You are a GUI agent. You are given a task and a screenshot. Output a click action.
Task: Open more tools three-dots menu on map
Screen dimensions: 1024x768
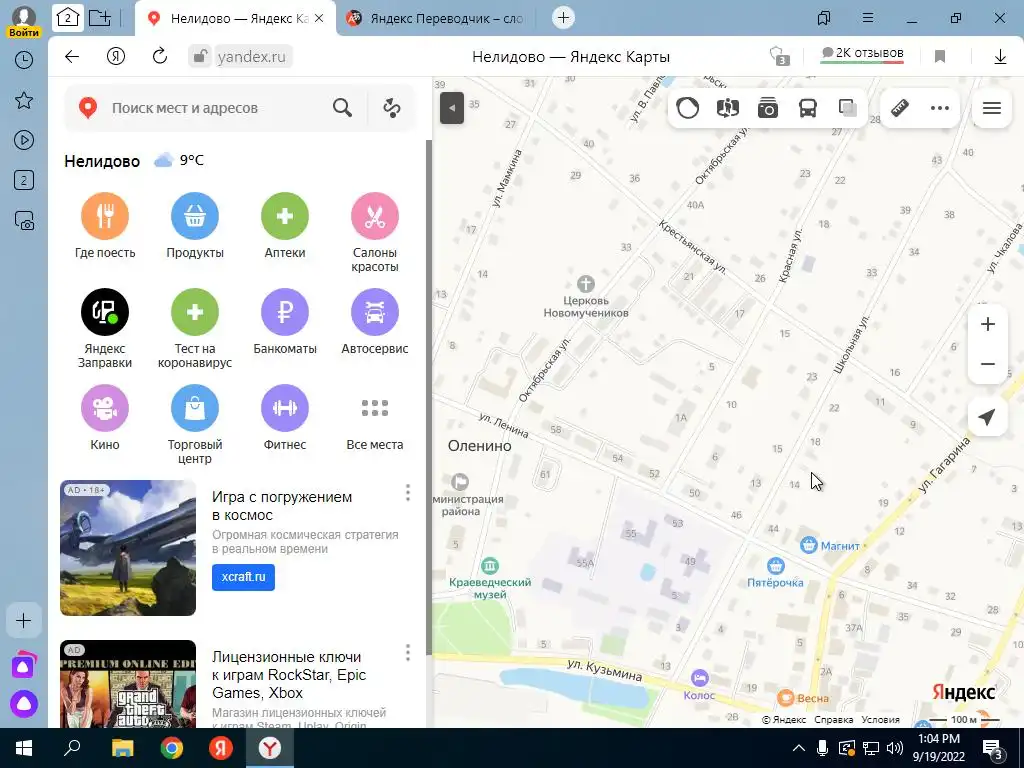coord(940,108)
